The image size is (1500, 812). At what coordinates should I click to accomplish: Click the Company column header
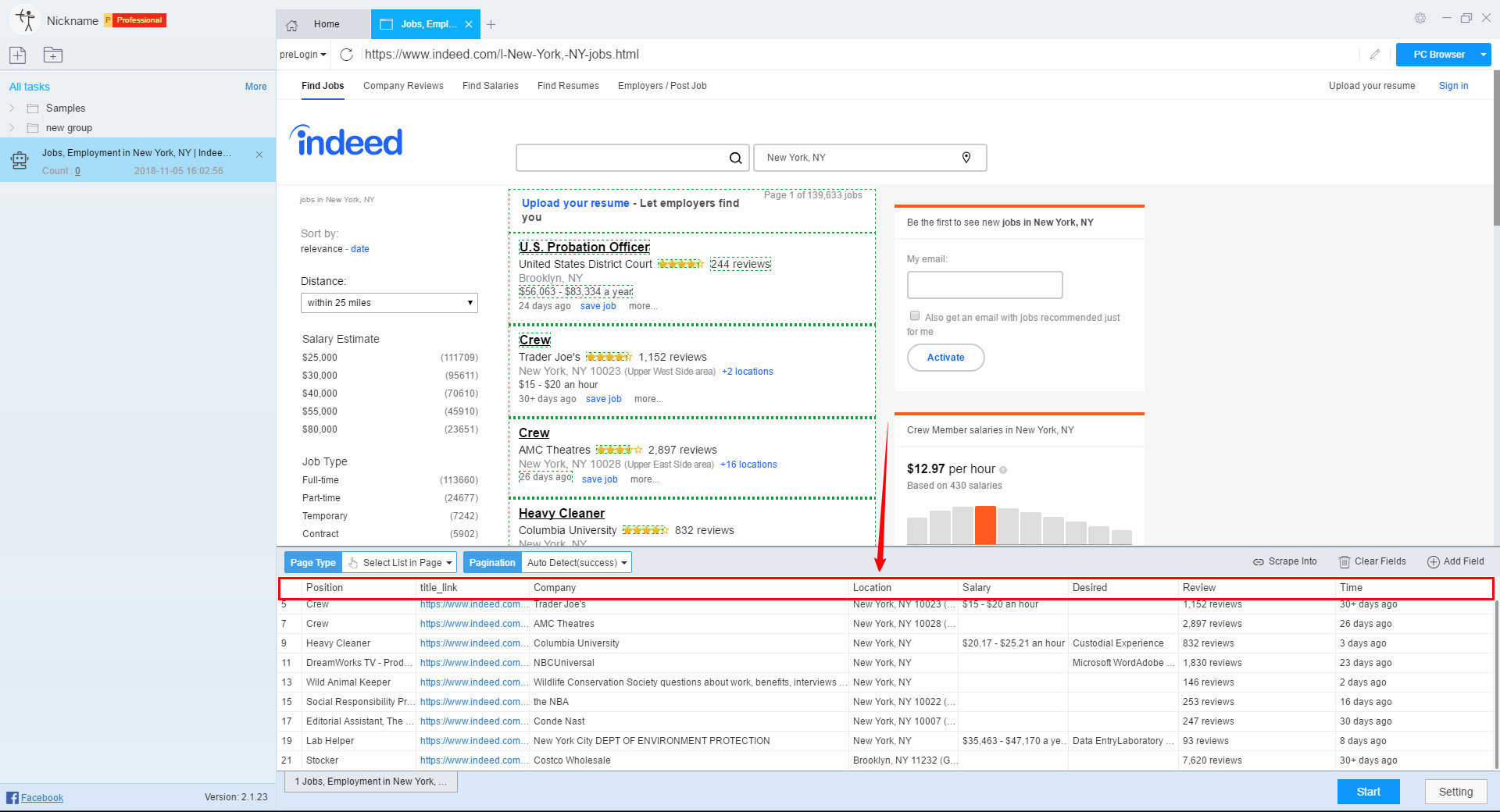[x=689, y=588]
